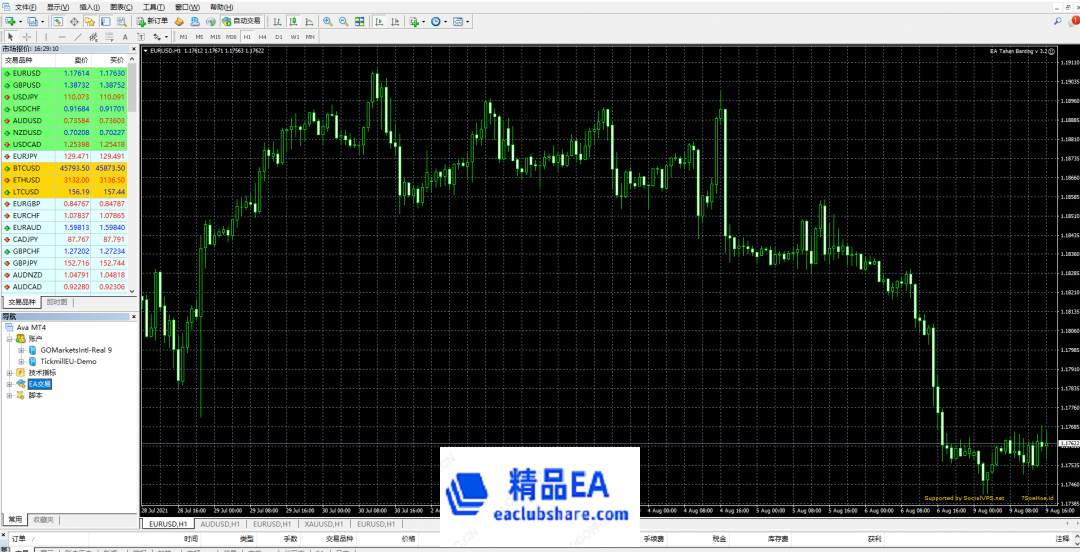This screenshot has height=552, width=1080.
Task: Open the 工具 menu
Action: 154,7
